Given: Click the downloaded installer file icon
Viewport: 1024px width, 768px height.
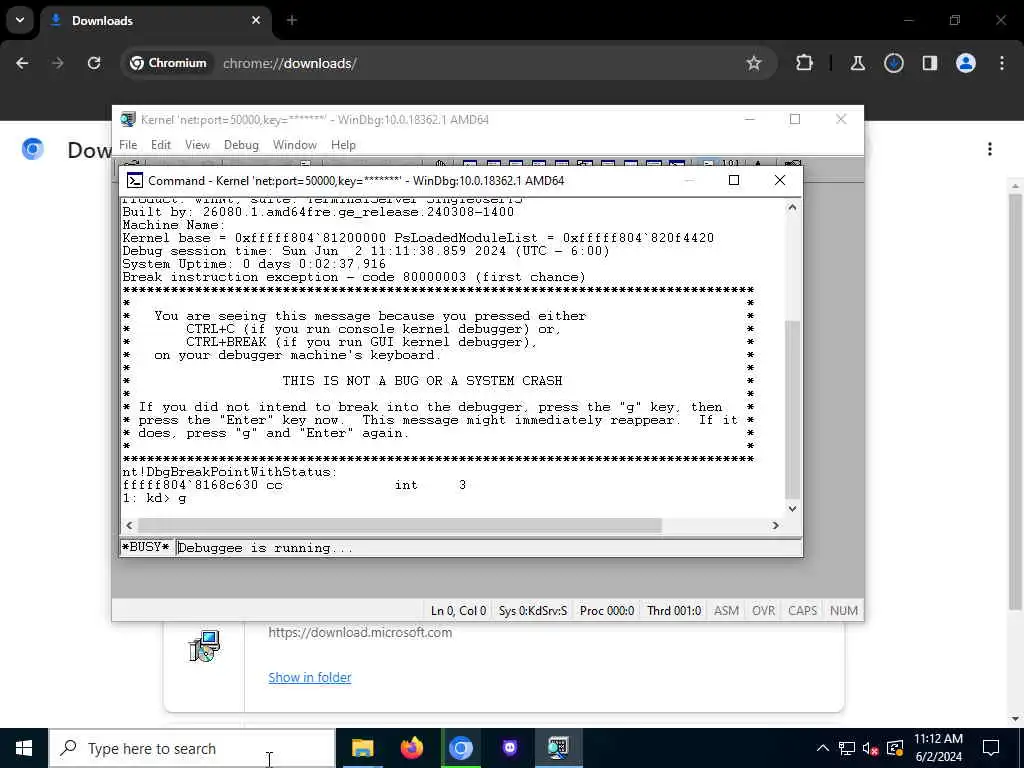Looking at the screenshot, I should click(204, 646).
